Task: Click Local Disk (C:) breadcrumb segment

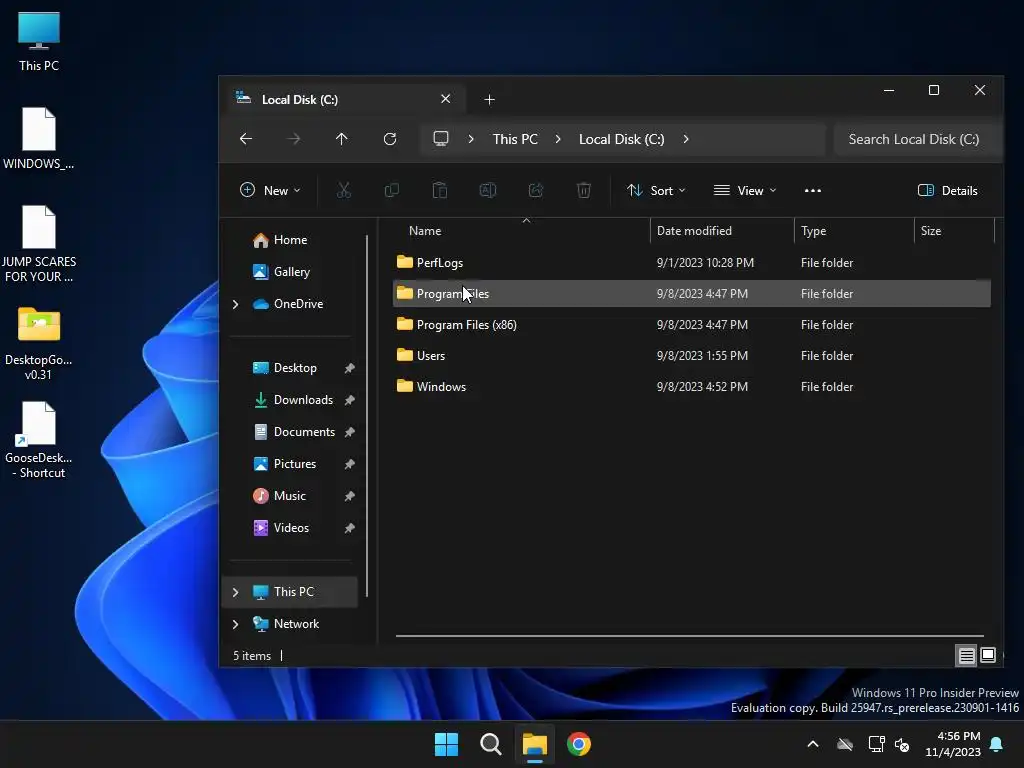Action: pyautogui.click(x=621, y=139)
